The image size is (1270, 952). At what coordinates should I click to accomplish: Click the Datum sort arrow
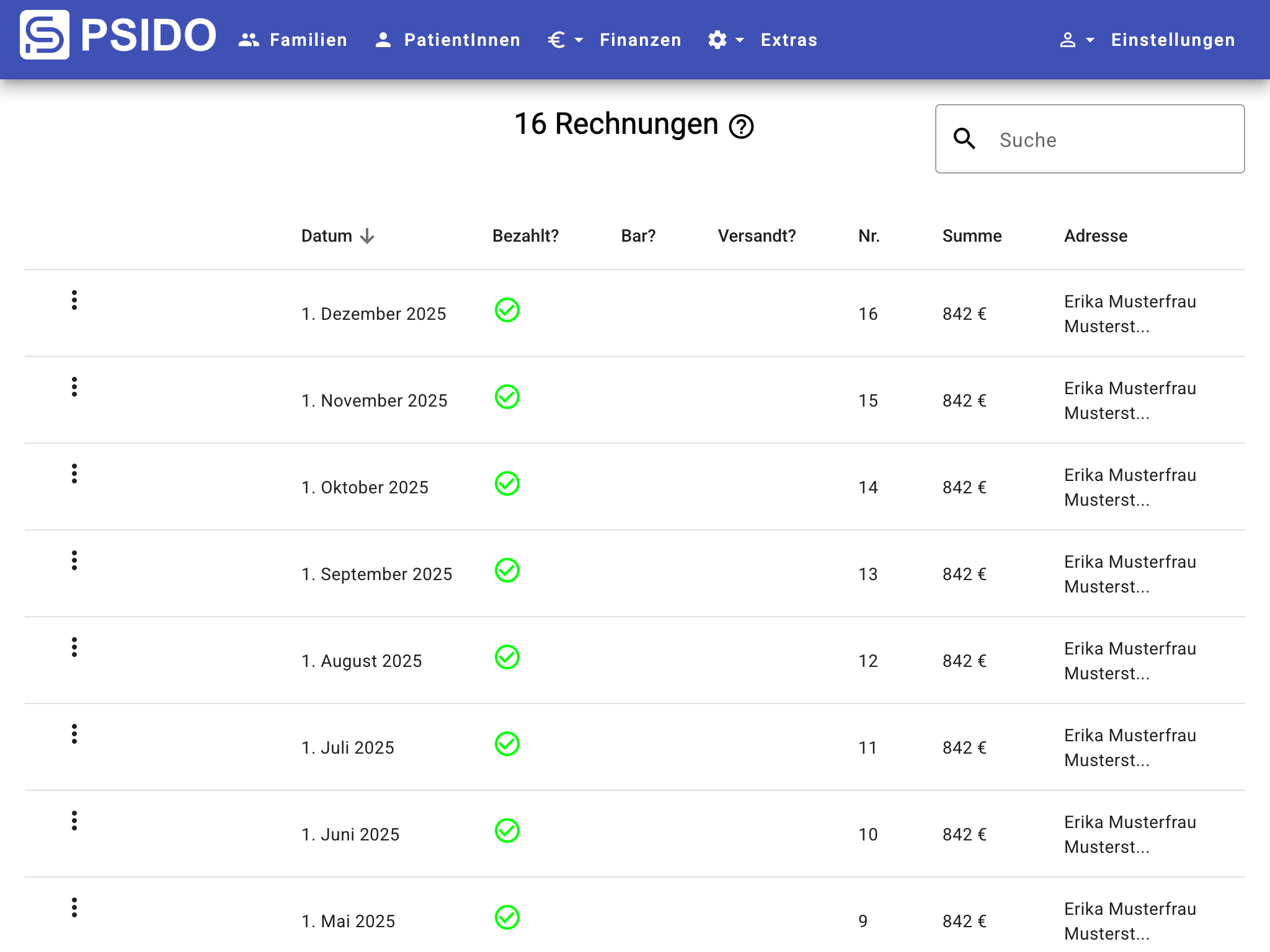pyautogui.click(x=367, y=236)
